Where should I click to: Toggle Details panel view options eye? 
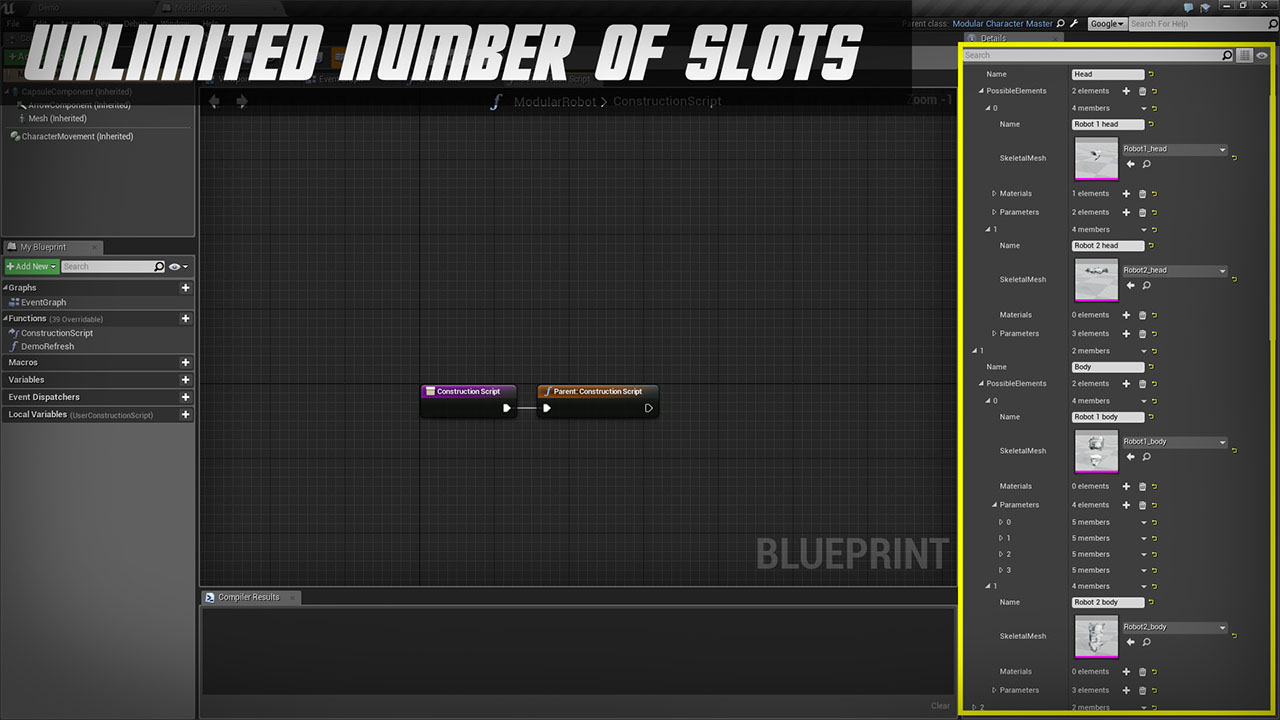tap(1262, 56)
